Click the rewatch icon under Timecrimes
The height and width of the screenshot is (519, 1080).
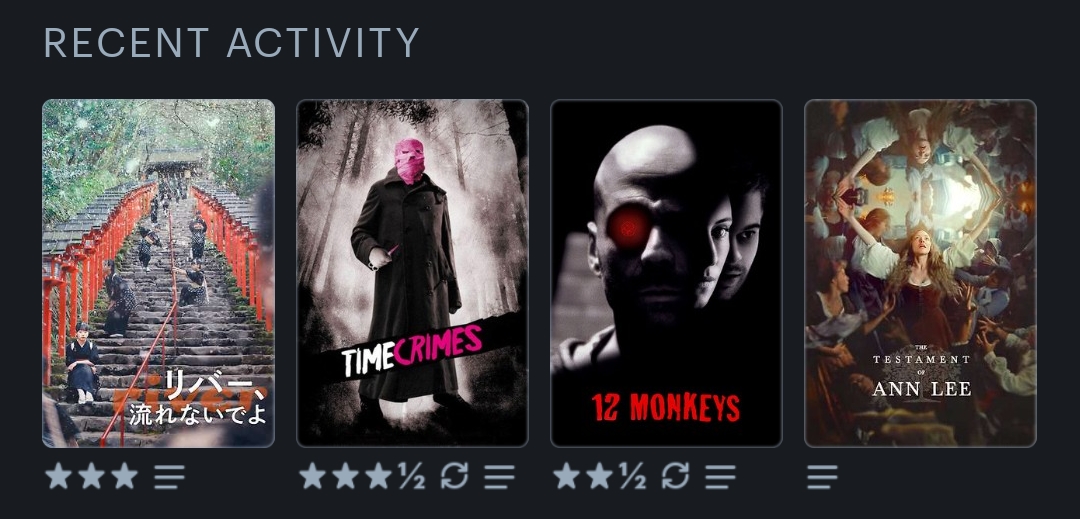tap(455, 476)
